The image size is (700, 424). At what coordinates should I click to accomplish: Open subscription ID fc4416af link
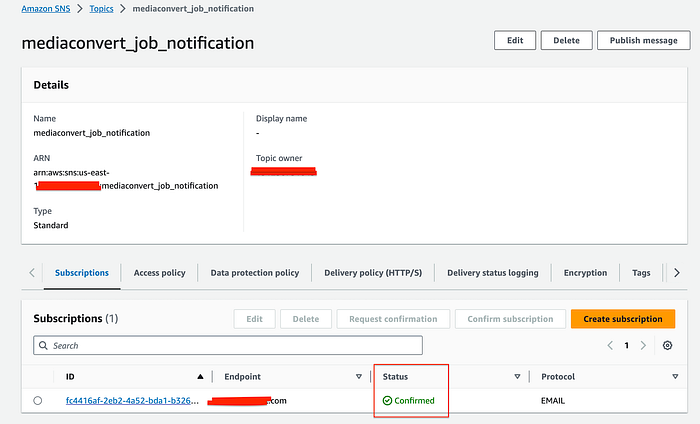(132, 401)
